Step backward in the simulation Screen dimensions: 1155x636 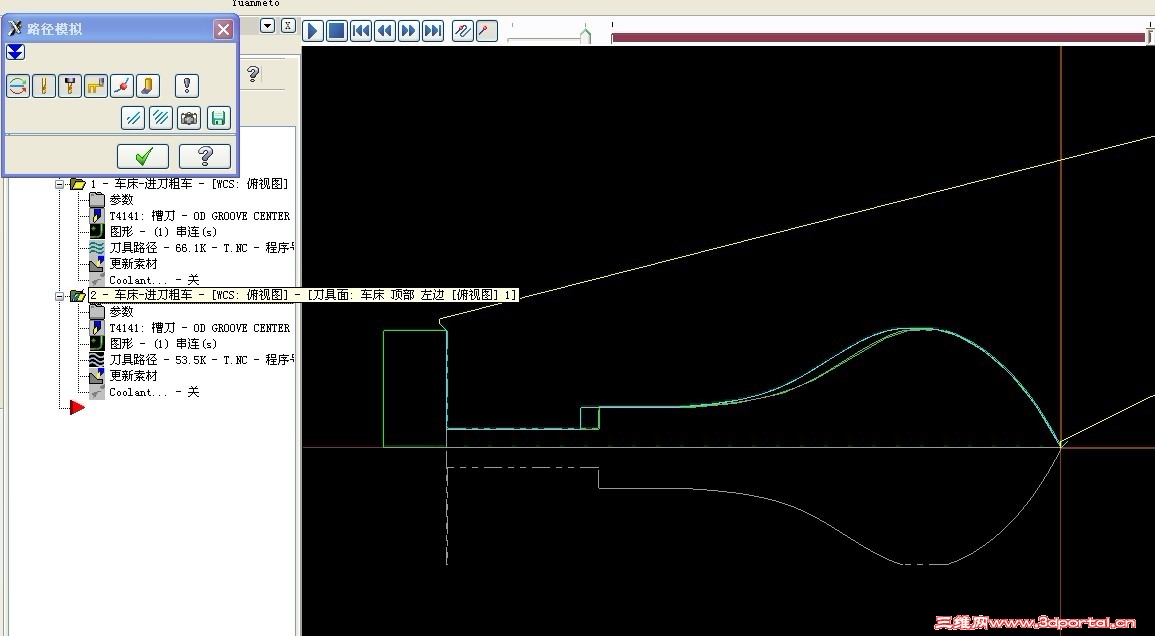click(x=385, y=31)
